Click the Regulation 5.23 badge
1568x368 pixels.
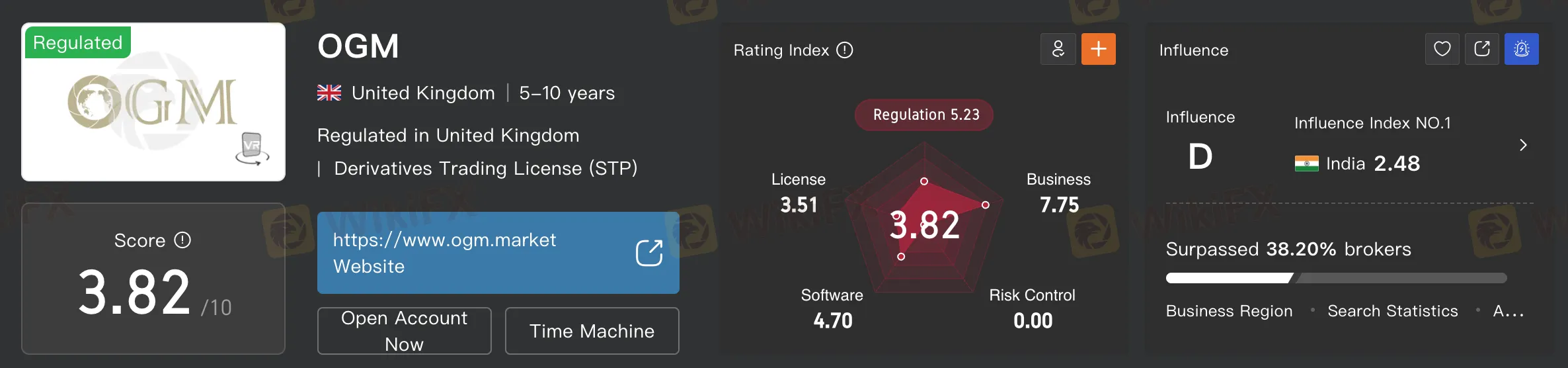pyautogui.click(x=925, y=115)
